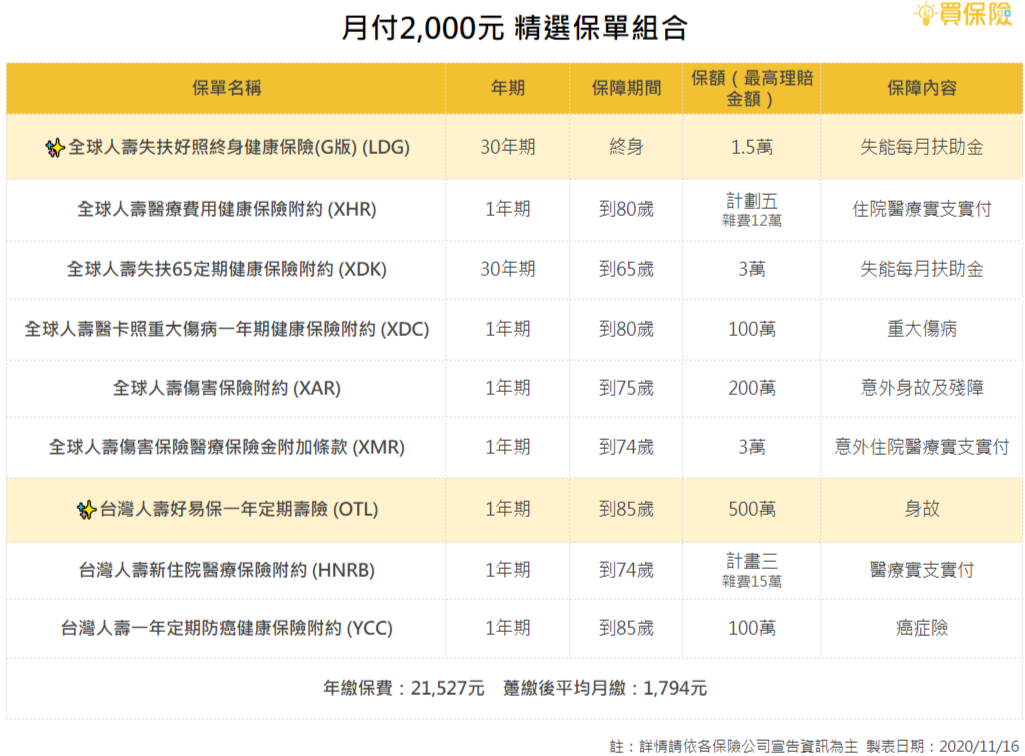Click 到80歲 in the XHR row
The width and height of the screenshot is (1025, 756).
click(626, 209)
